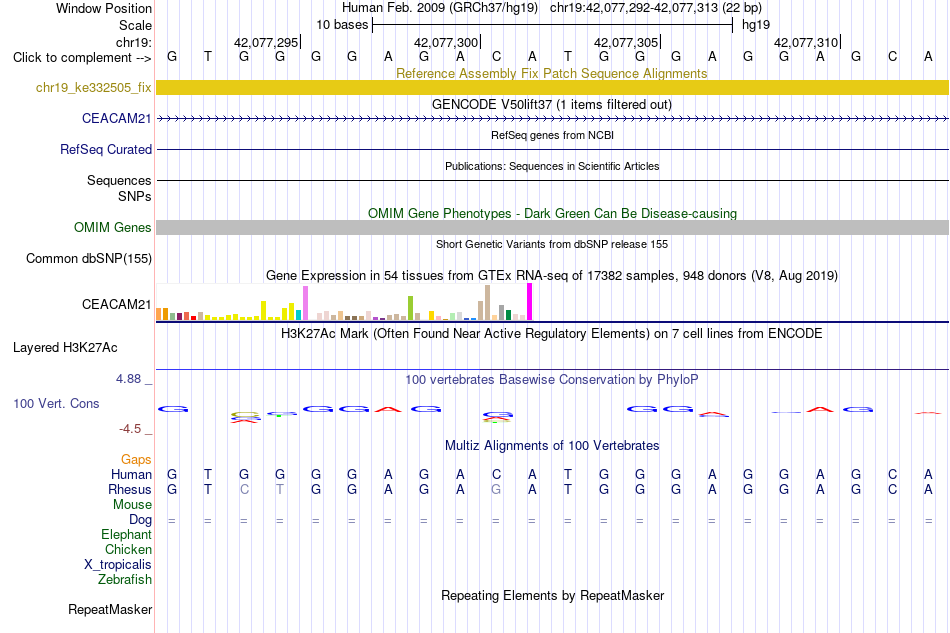This screenshot has height=633, width=950.
Task: Click the Layered H3K27Ac track label
Action: [65, 347]
